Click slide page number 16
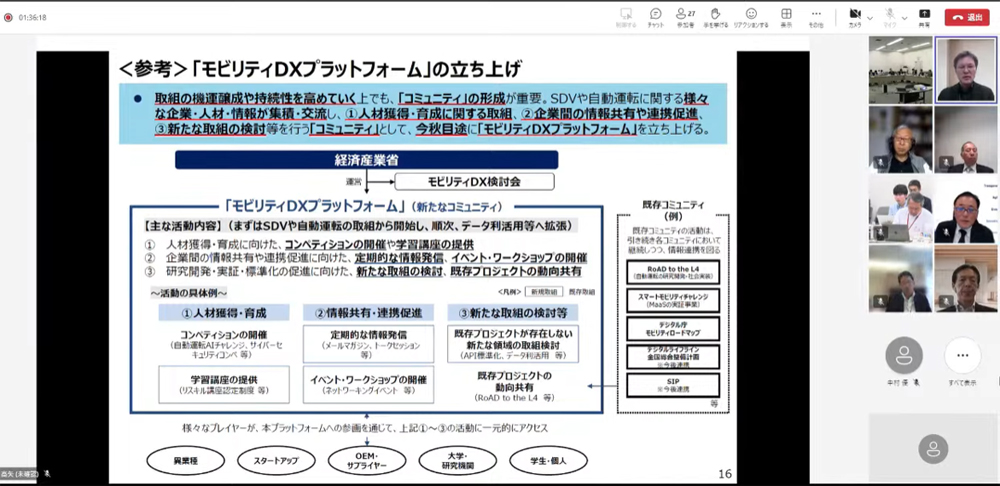This screenshot has width=1000, height=486. click(724, 474)
